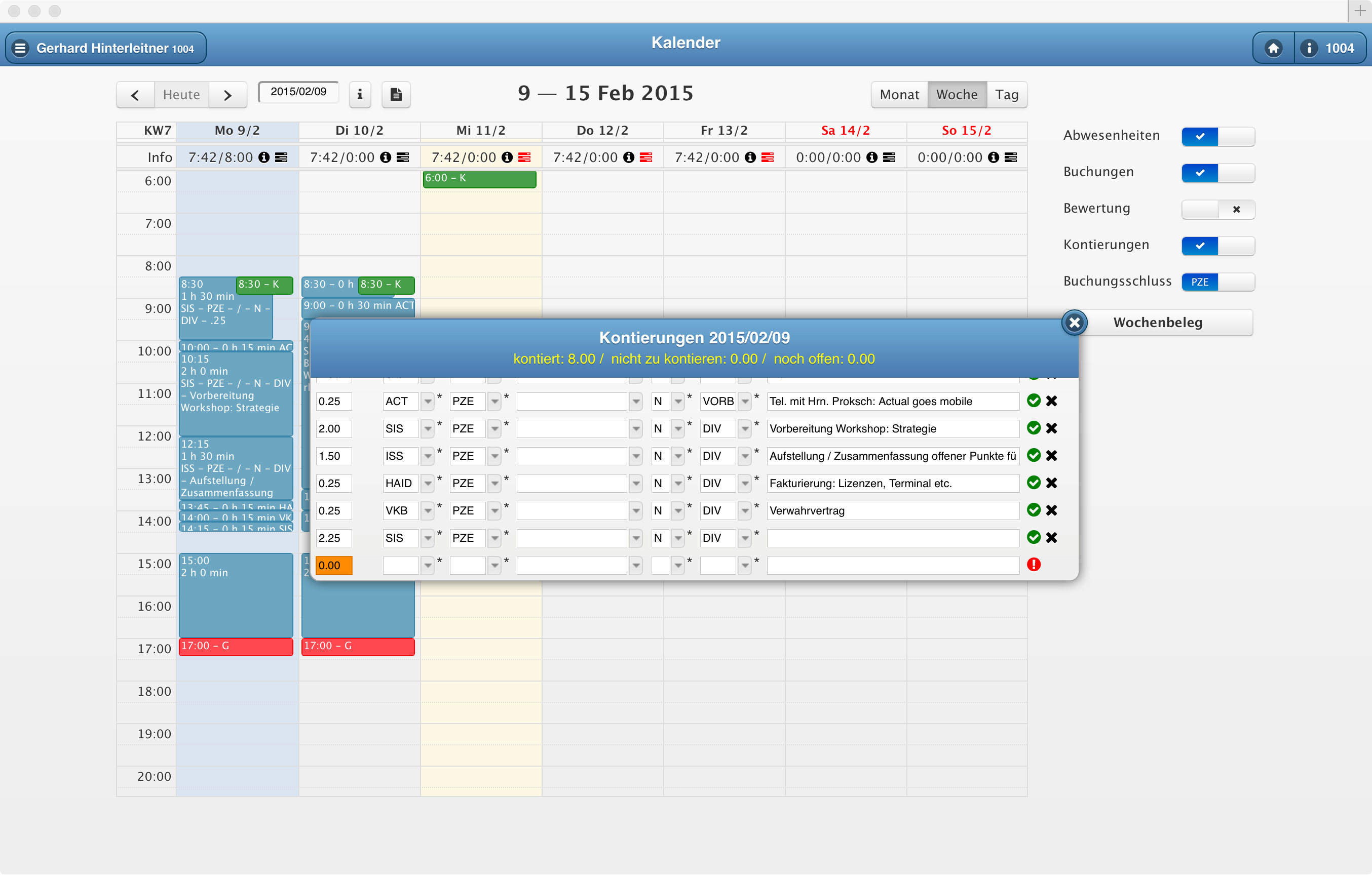Click the Wochenbeleg button

point(1157,323)
